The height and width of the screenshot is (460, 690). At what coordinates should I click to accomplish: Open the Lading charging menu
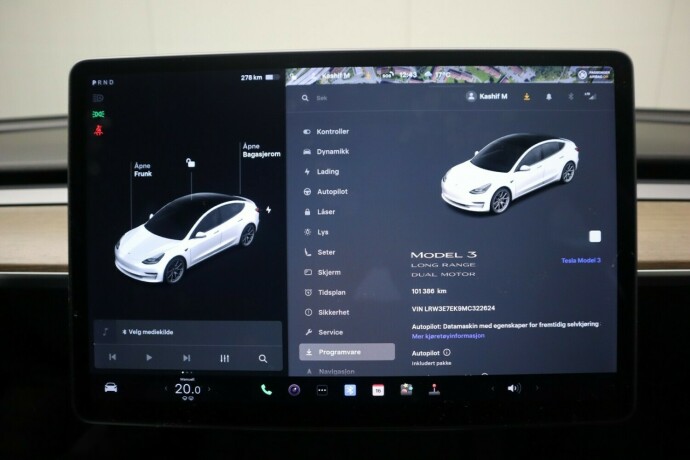(x=322, y=172)
